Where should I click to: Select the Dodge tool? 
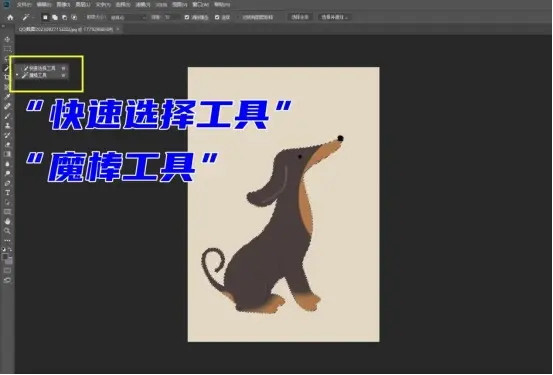pos(7,173)
